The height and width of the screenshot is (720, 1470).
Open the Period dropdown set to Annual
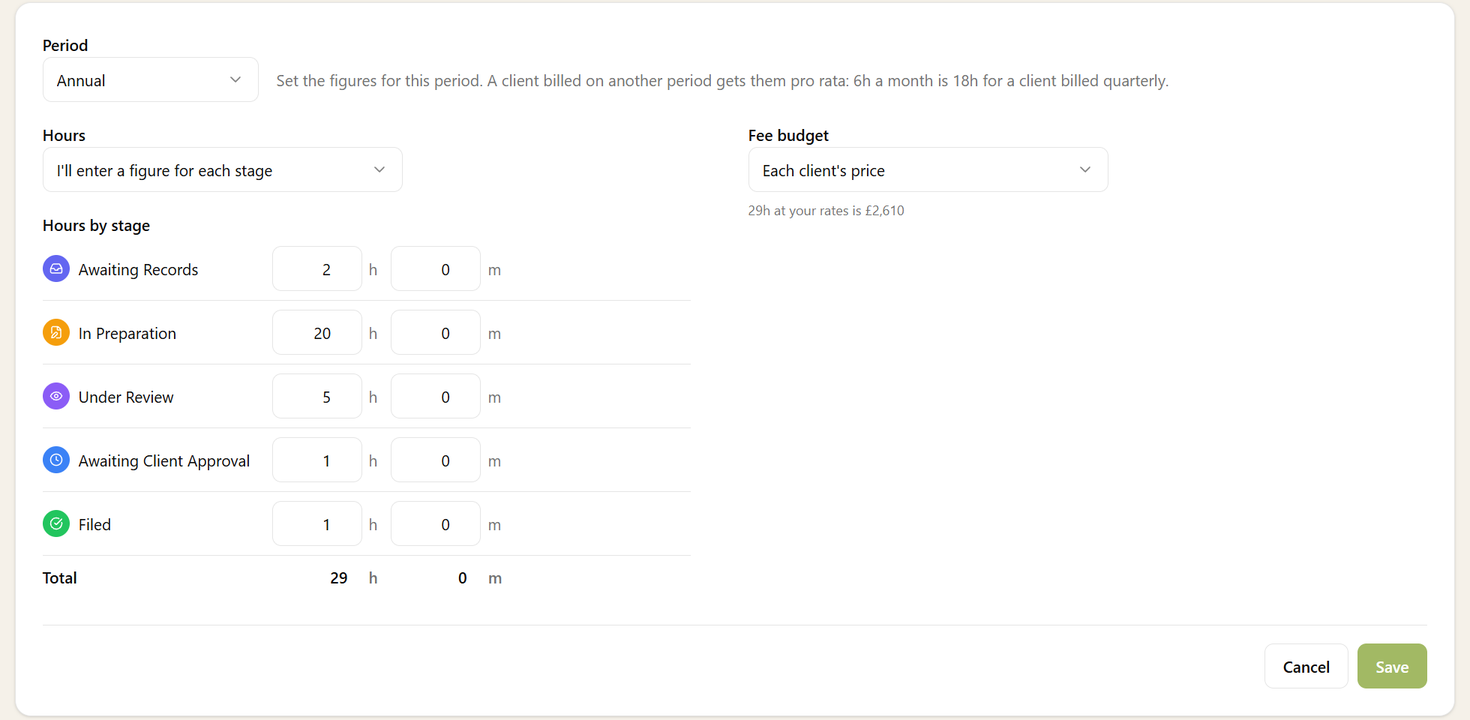coord(151,80)
